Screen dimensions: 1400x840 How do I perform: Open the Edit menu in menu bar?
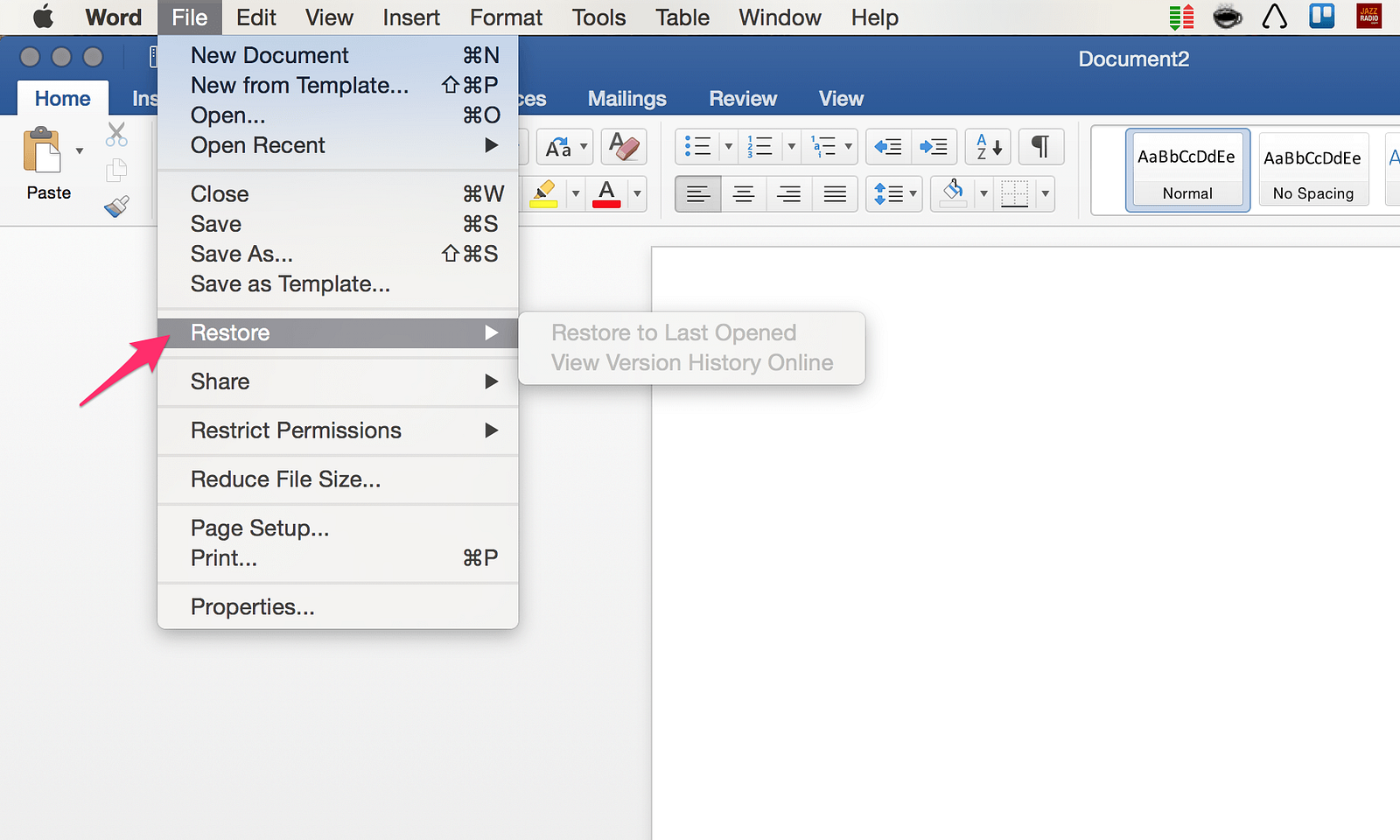coord(256,17)
